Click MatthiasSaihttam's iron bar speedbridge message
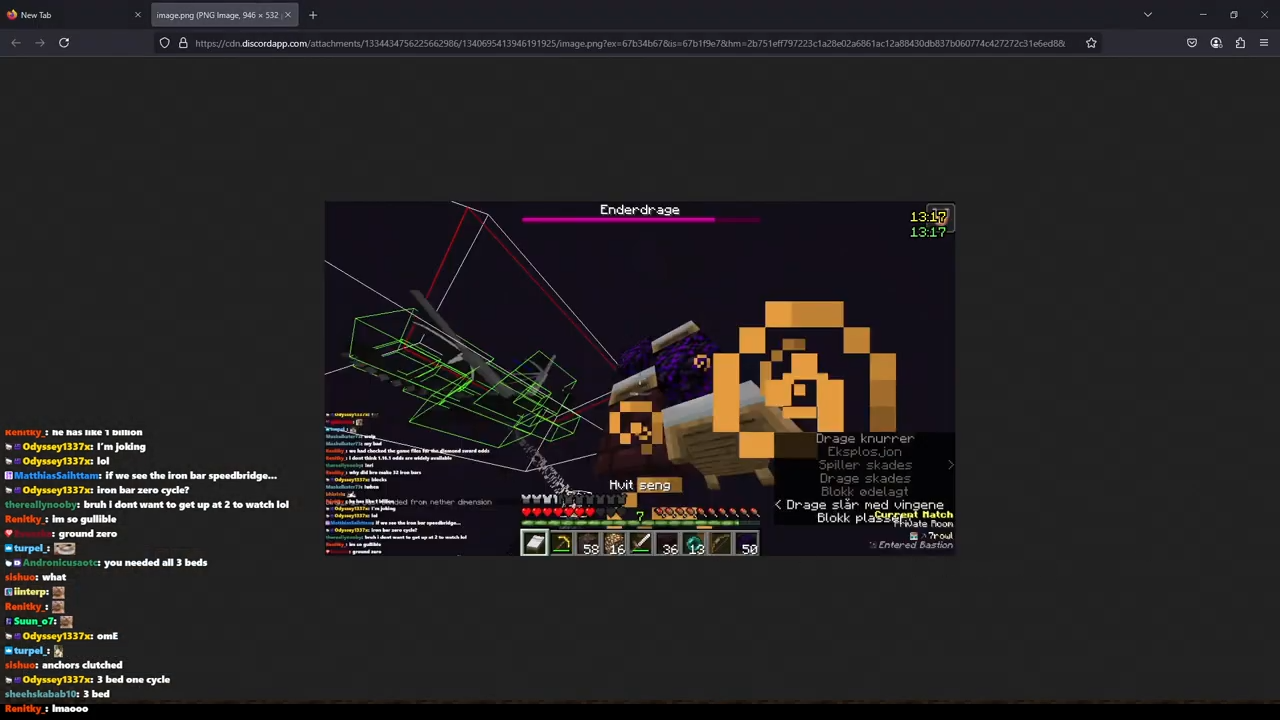 click(x=141, y=476)
